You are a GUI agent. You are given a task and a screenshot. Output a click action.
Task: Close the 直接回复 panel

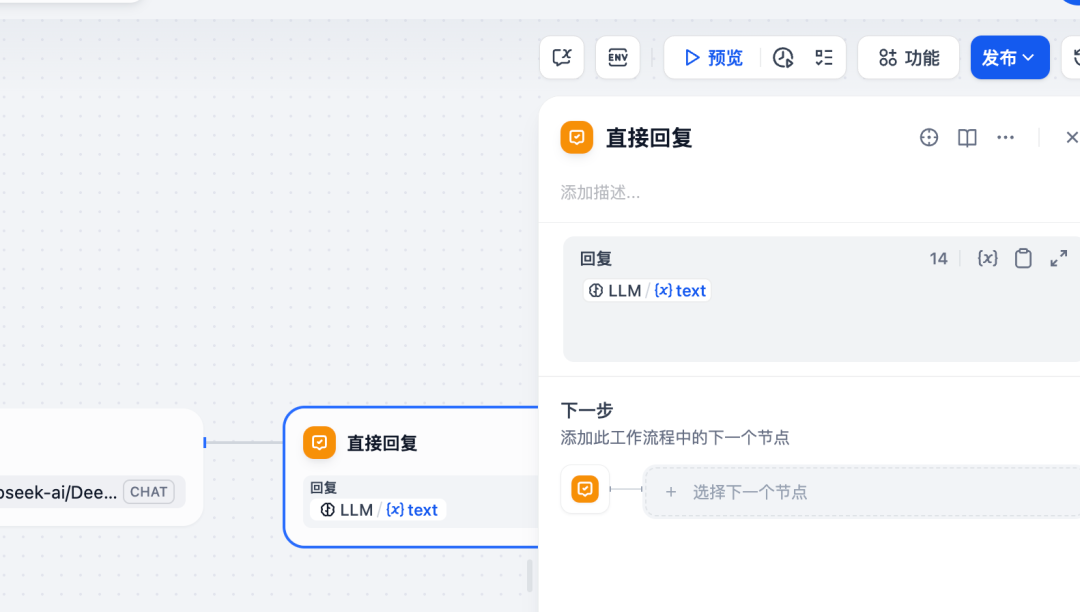coord(1072,137)
